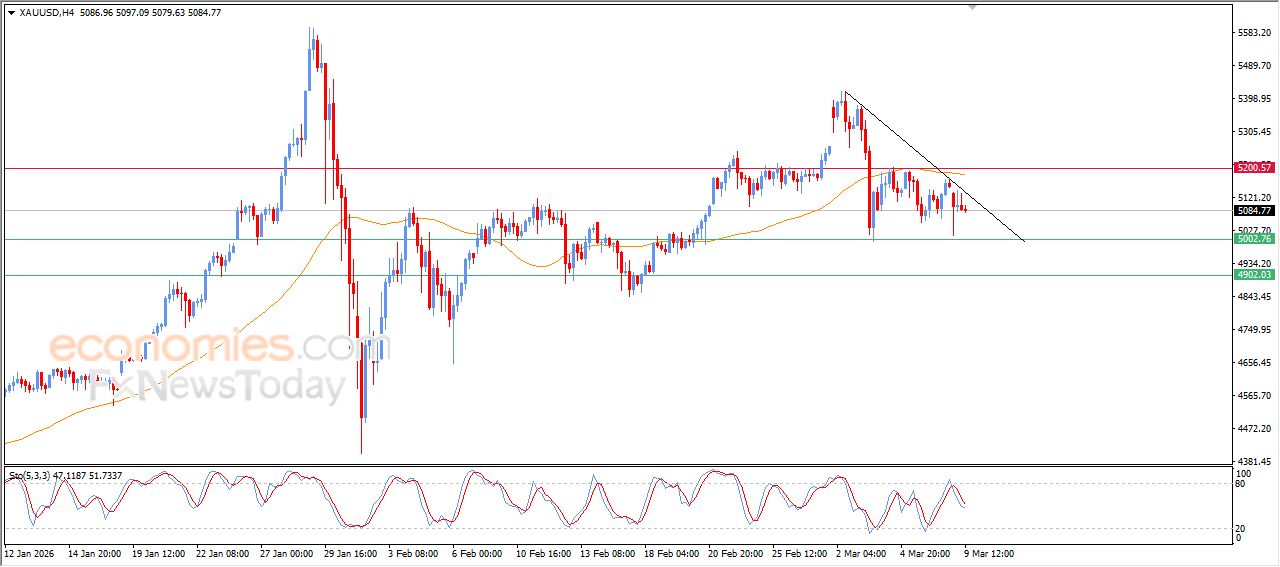Click the 80 level on stochastic scale
1280x567 pixels.
pos(1241,485)
